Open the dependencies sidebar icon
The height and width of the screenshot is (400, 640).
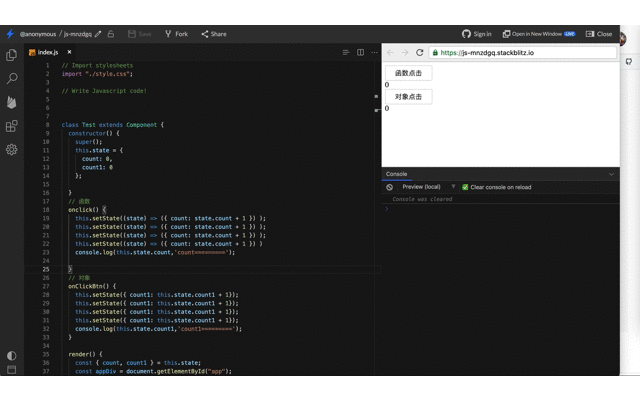[11, 126]
